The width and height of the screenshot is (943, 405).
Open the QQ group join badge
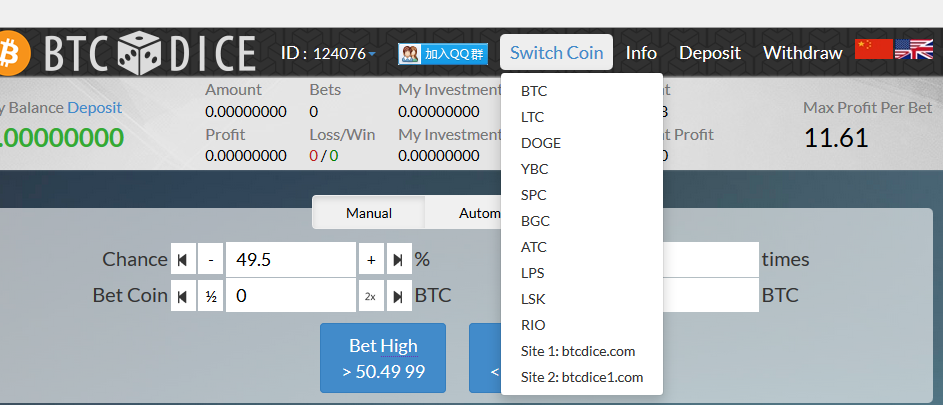coord(442,54)
